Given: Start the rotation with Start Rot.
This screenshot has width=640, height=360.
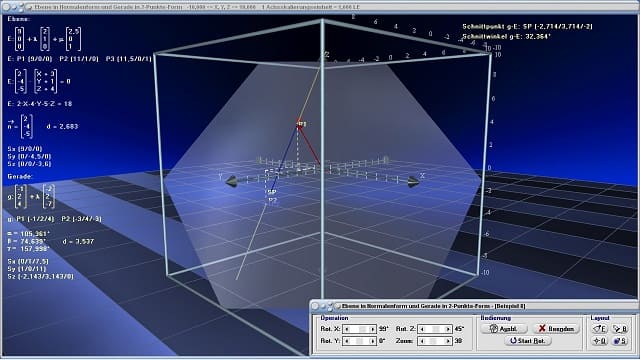Looking at the screenshot, I should tap(527, 340).
